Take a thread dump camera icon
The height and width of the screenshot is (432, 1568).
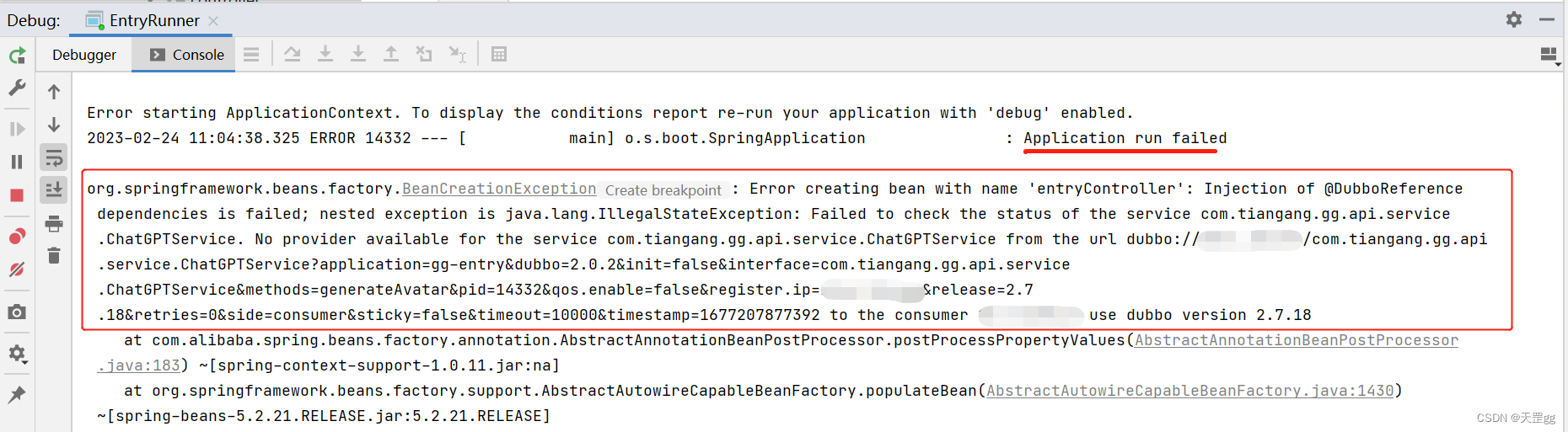[x=17, y=312]
